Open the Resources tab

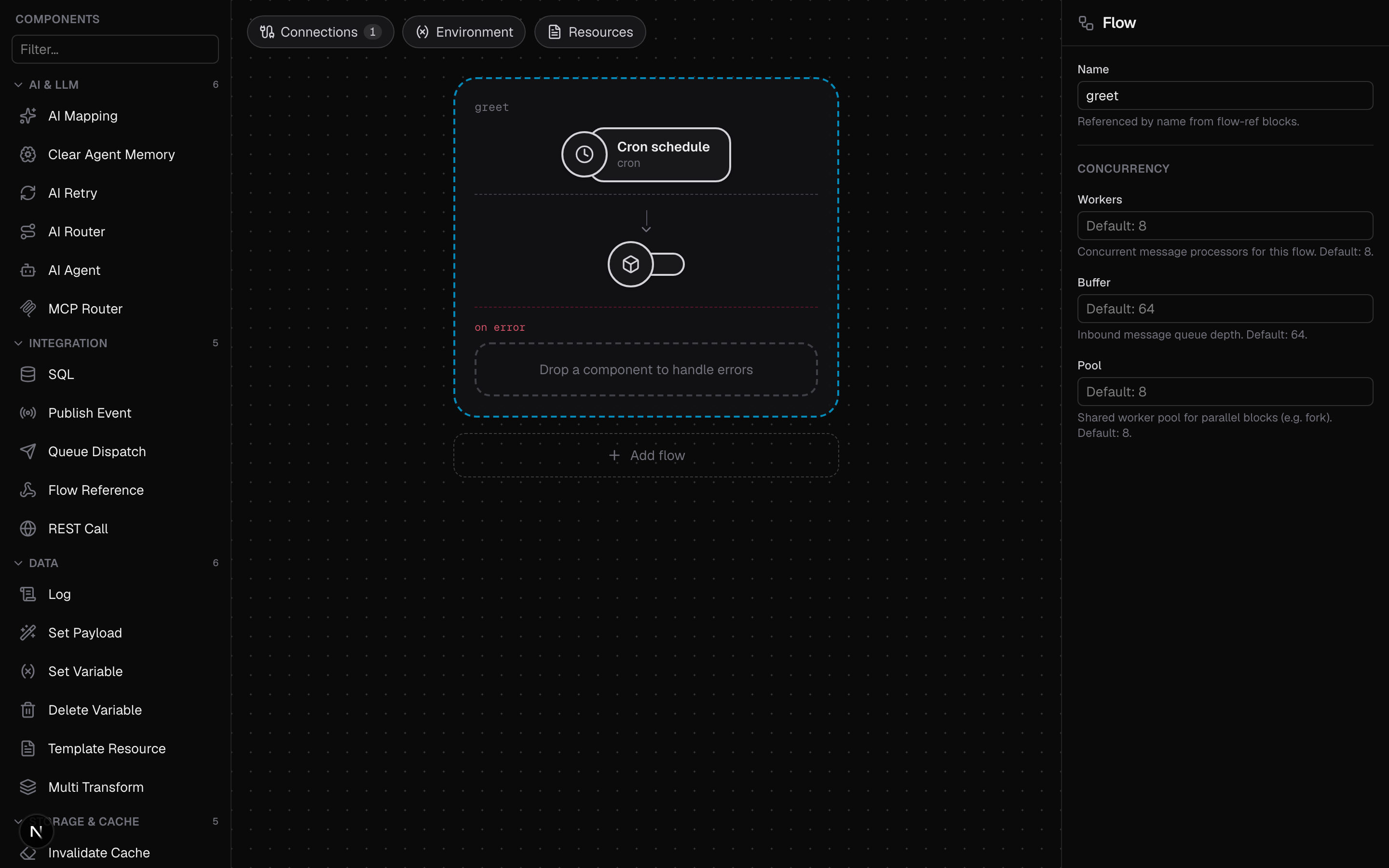[x=590, y=32]
